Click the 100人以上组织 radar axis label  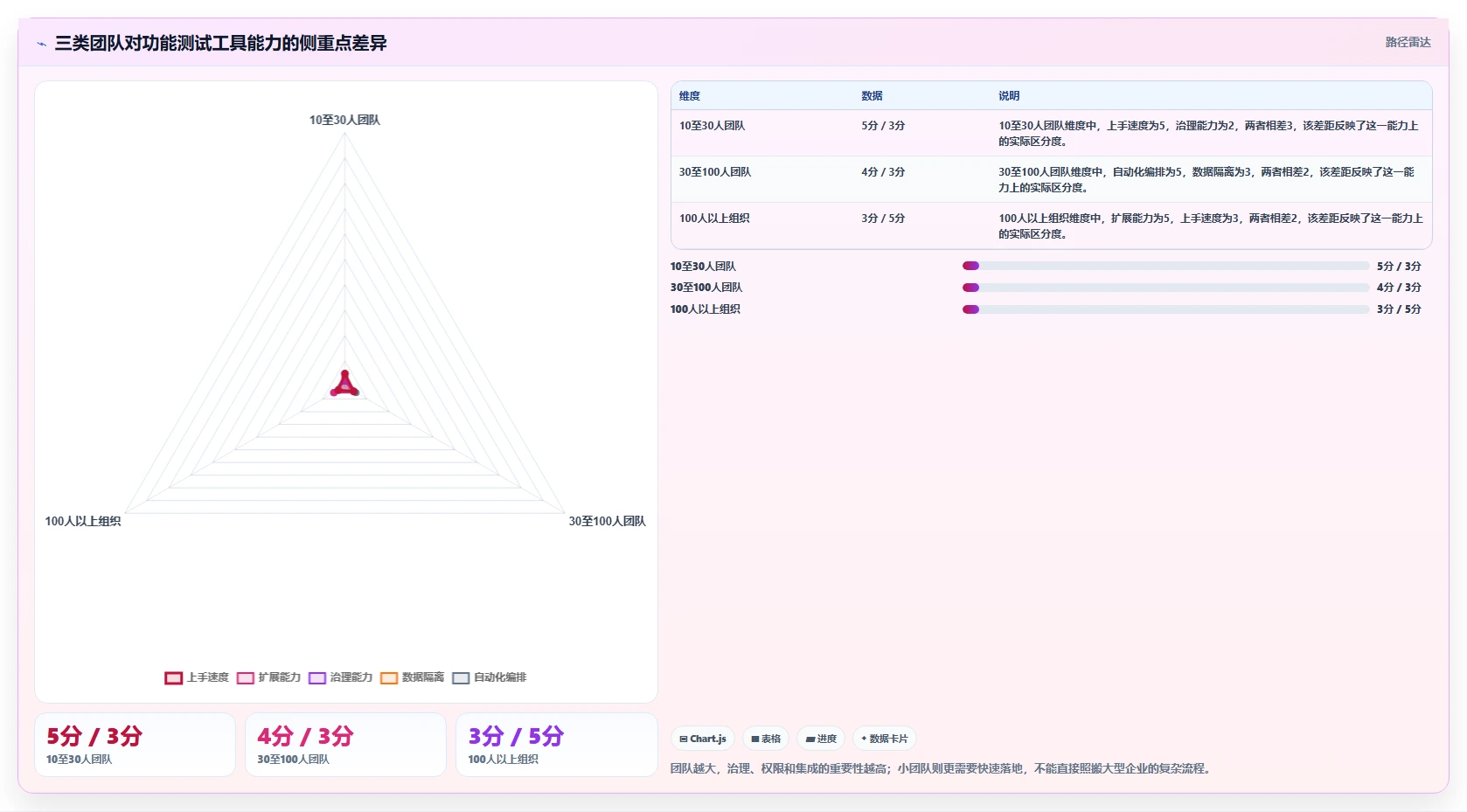coord(83,521)
